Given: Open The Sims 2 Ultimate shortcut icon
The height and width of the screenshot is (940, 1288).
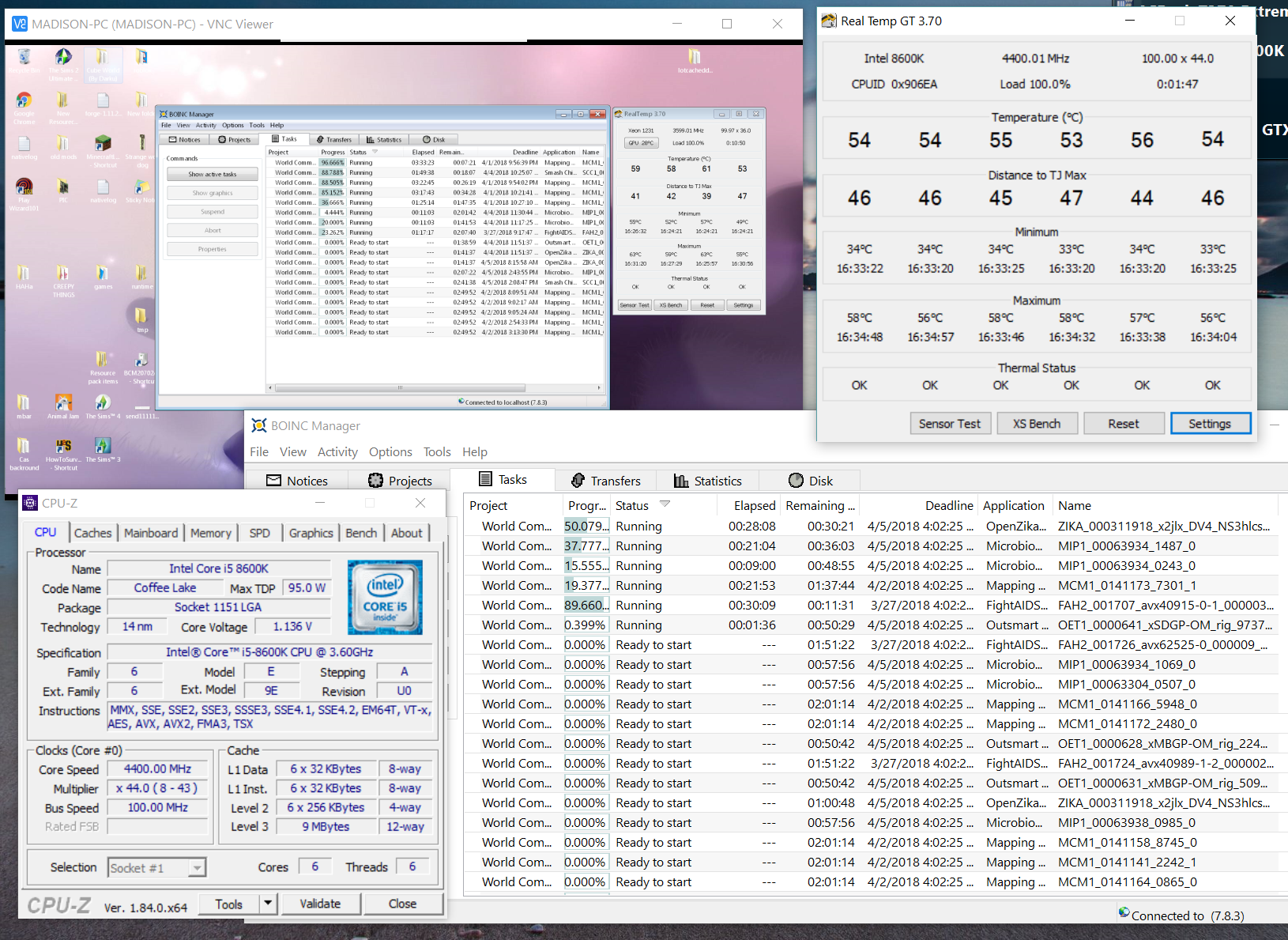Looking at the screenshot, I should click(63, 57).
